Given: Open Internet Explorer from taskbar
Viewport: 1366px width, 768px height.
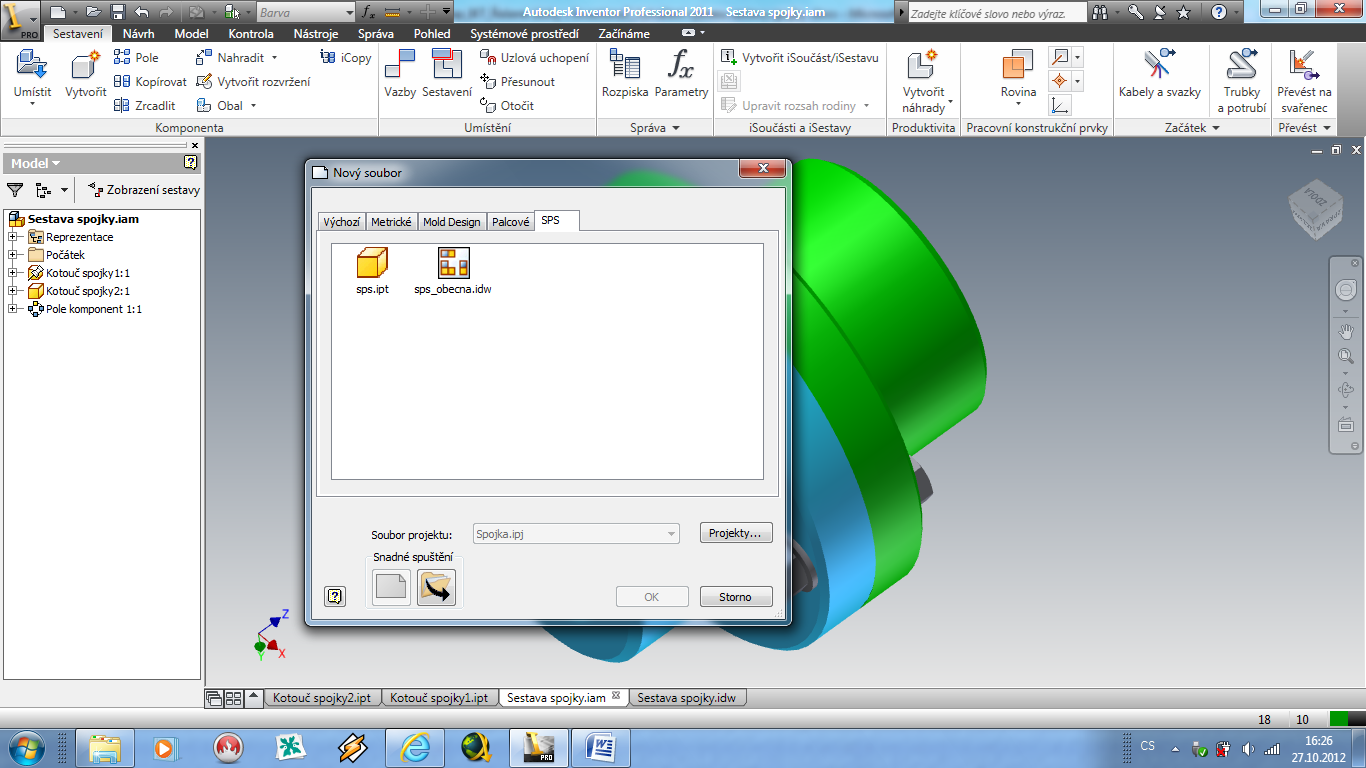Looking at the screenshot, I should click(413, 748).
